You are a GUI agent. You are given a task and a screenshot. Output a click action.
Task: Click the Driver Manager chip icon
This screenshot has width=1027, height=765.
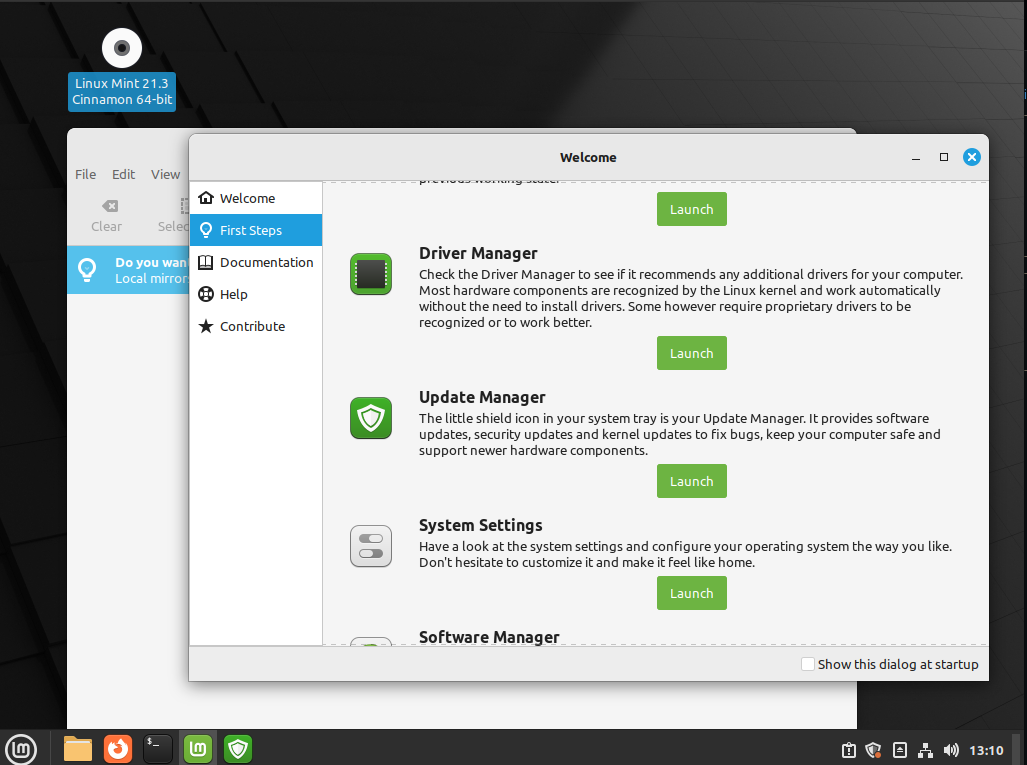[371, 274]
